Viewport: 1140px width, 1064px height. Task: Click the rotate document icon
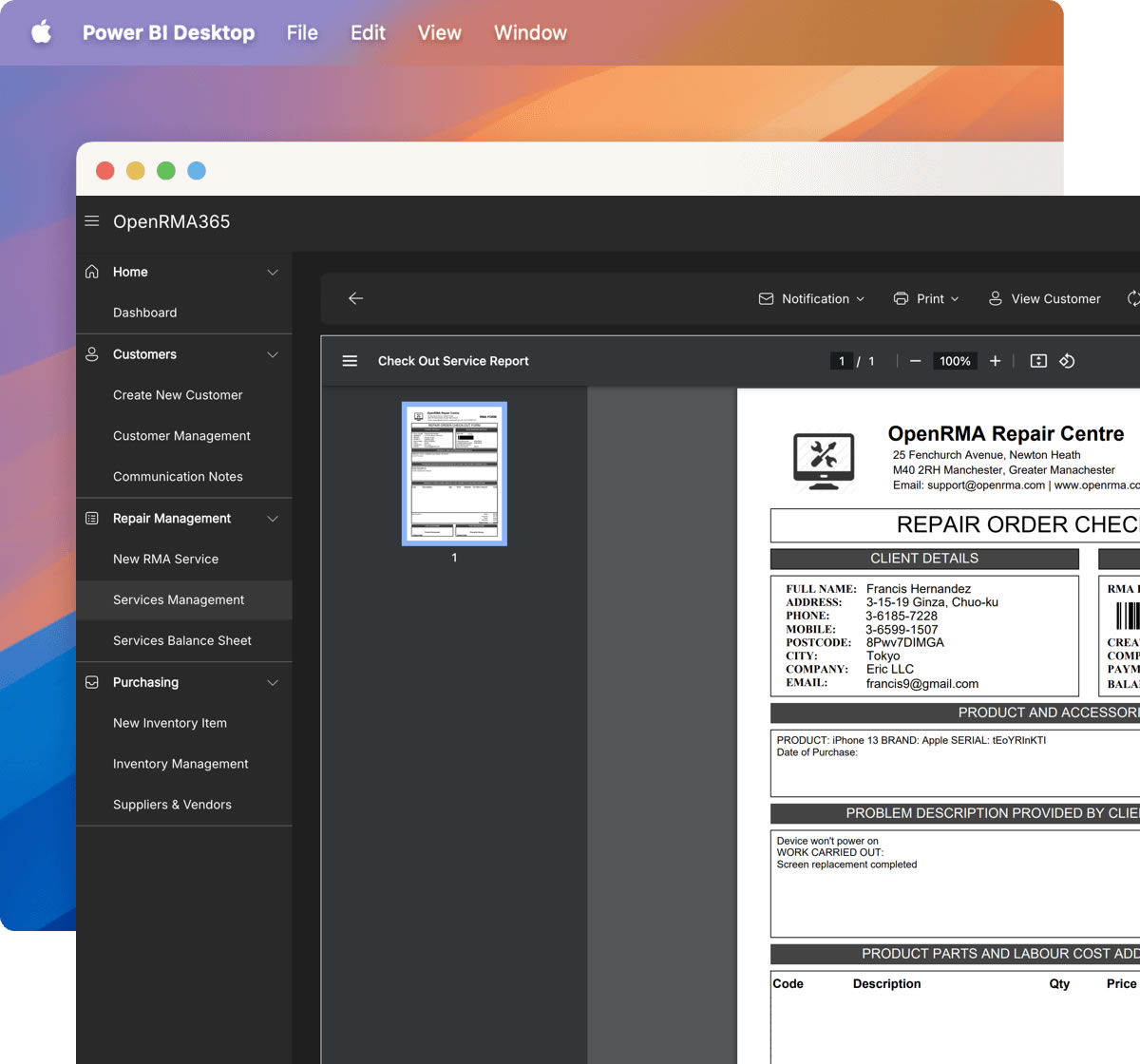[1067, 361]
